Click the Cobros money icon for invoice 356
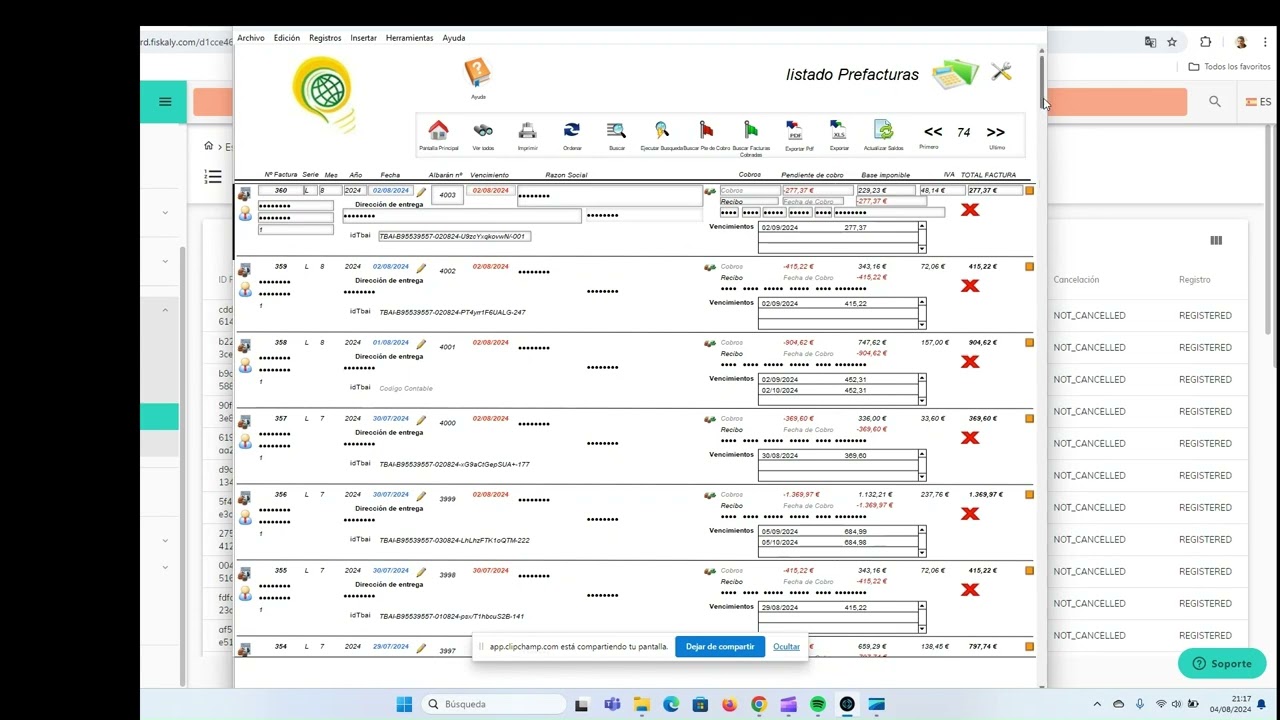Image resolution: width=1280 pixels, height=720 pixels. click(710, 495)
